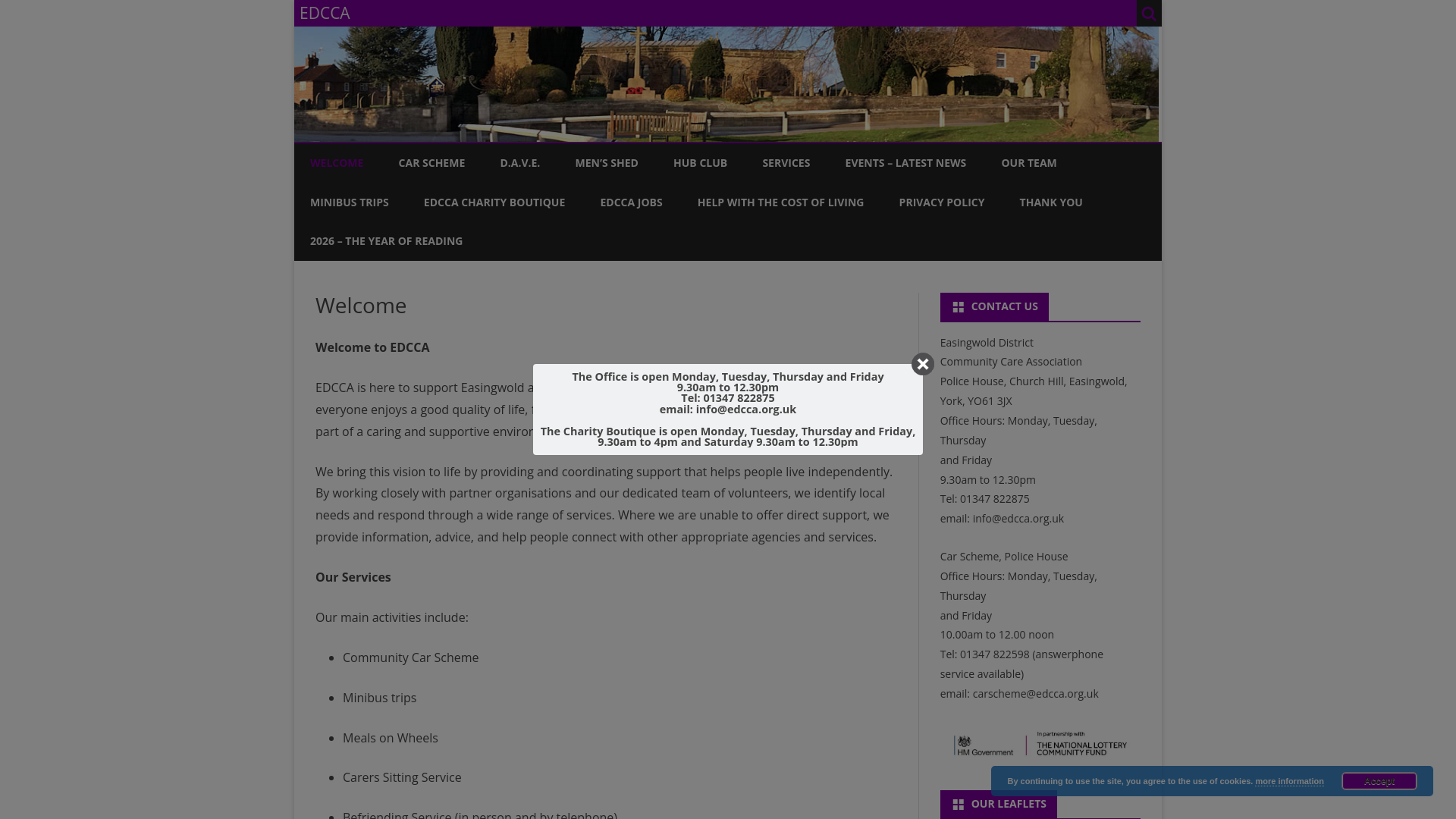
Task: Click the HM Government logo
Action: pos(984,745)
